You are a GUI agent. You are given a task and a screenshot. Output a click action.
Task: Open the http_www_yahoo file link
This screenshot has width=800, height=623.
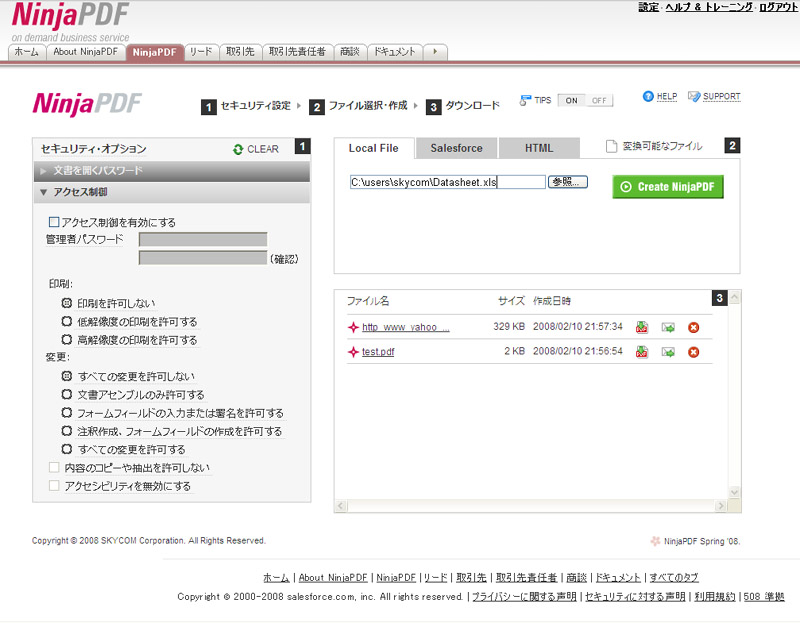[406, 327]
